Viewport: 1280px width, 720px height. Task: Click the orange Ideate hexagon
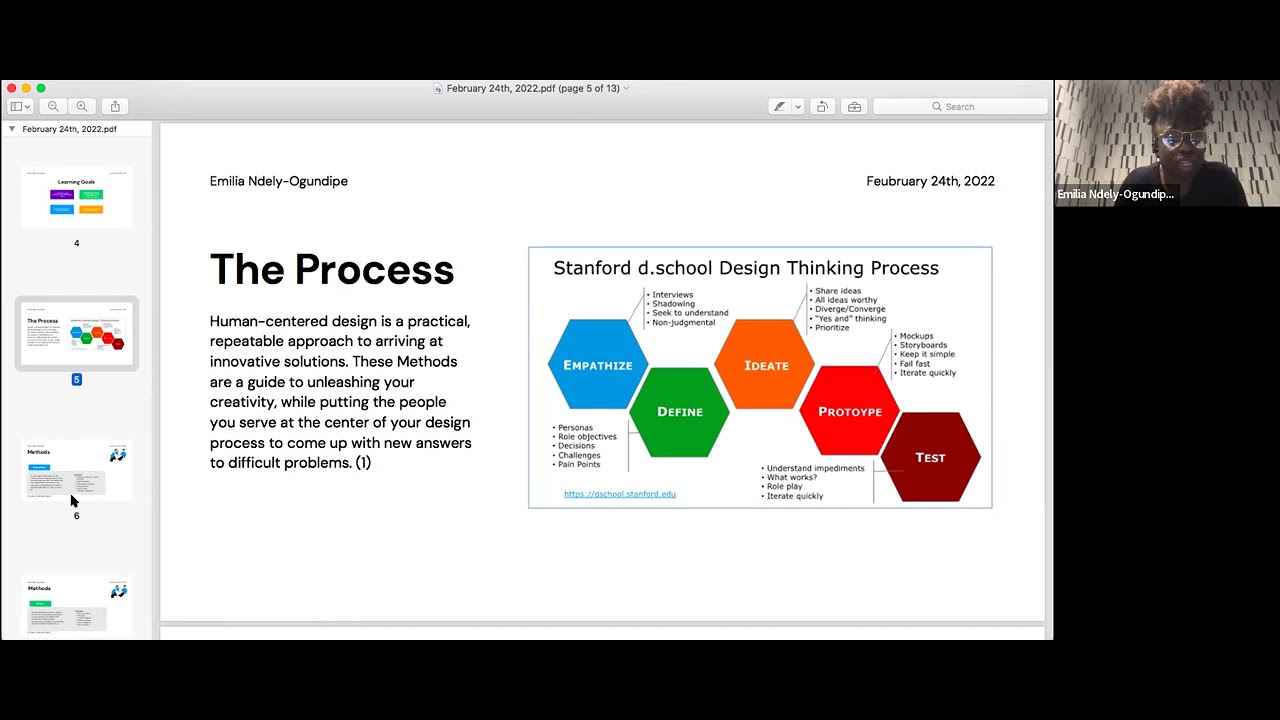[x=766, y=364]
